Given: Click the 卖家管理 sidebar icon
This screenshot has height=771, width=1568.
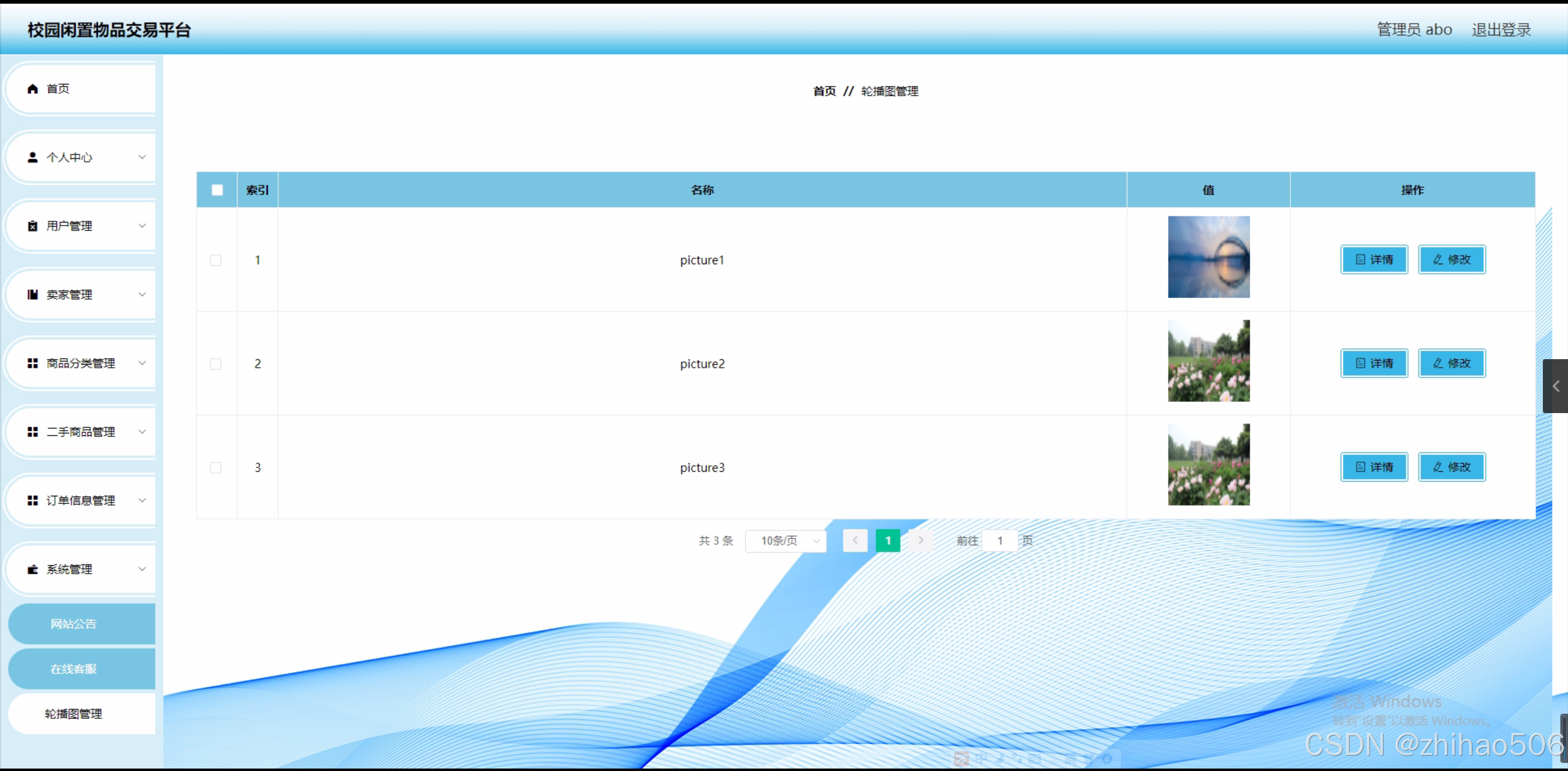Looking at the screenshot, I should [32, 295].
